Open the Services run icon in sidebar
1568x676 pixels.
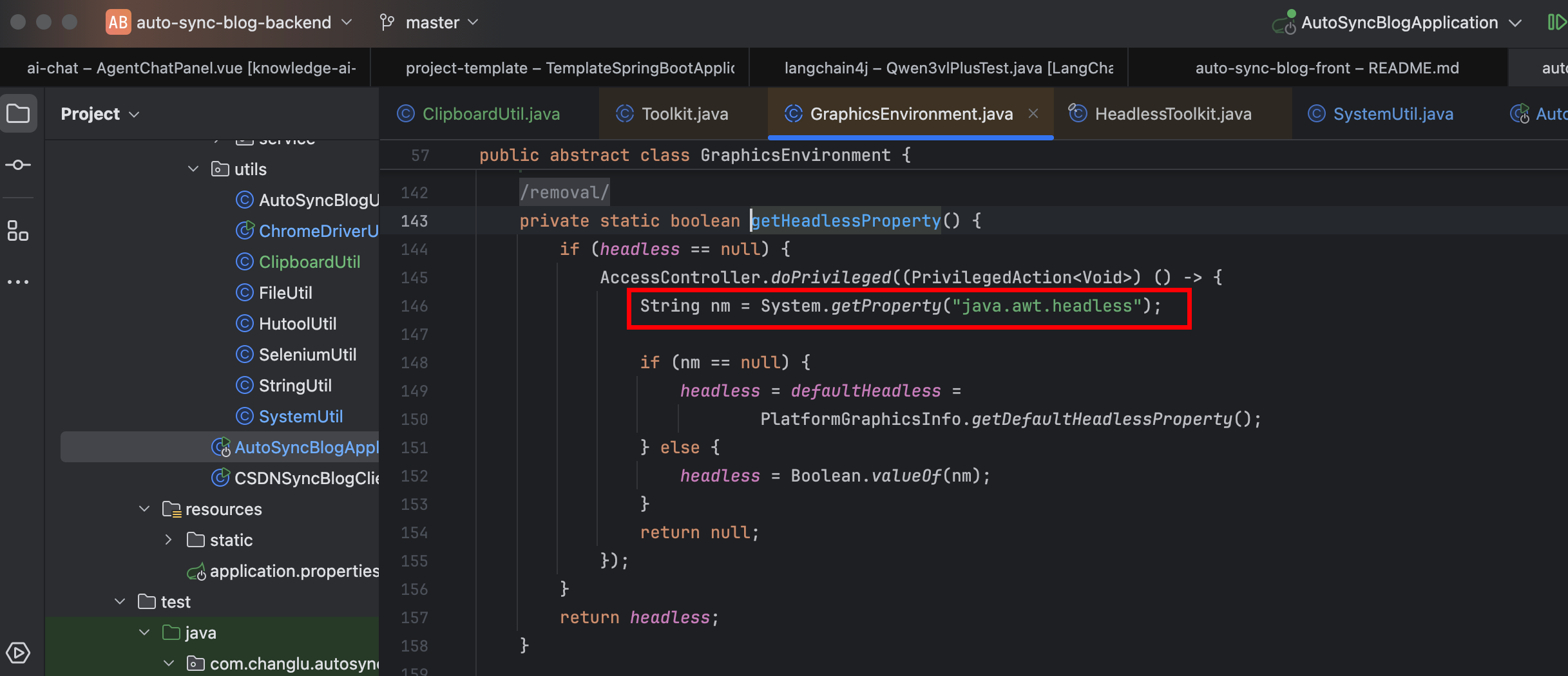point(18,653)
